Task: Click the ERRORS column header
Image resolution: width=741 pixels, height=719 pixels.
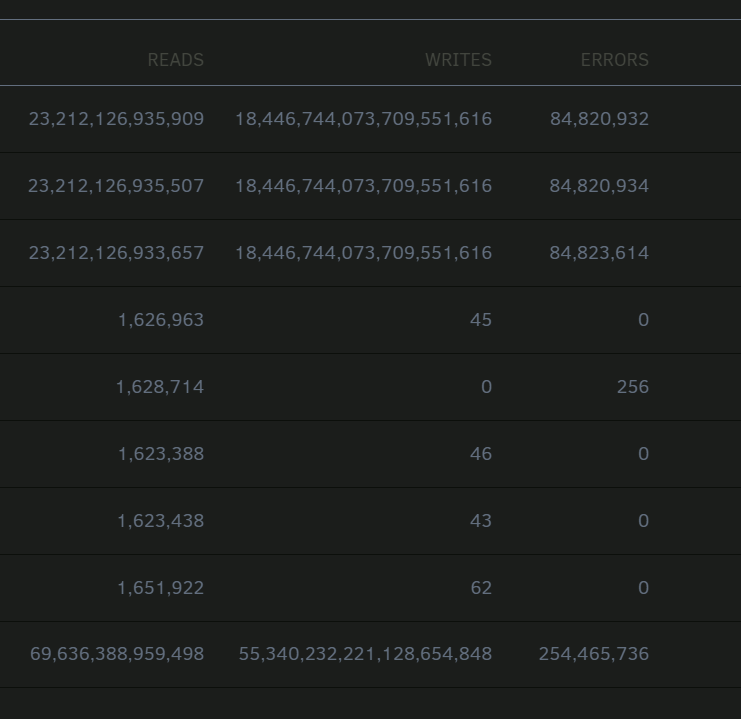Action: point(614,60)
